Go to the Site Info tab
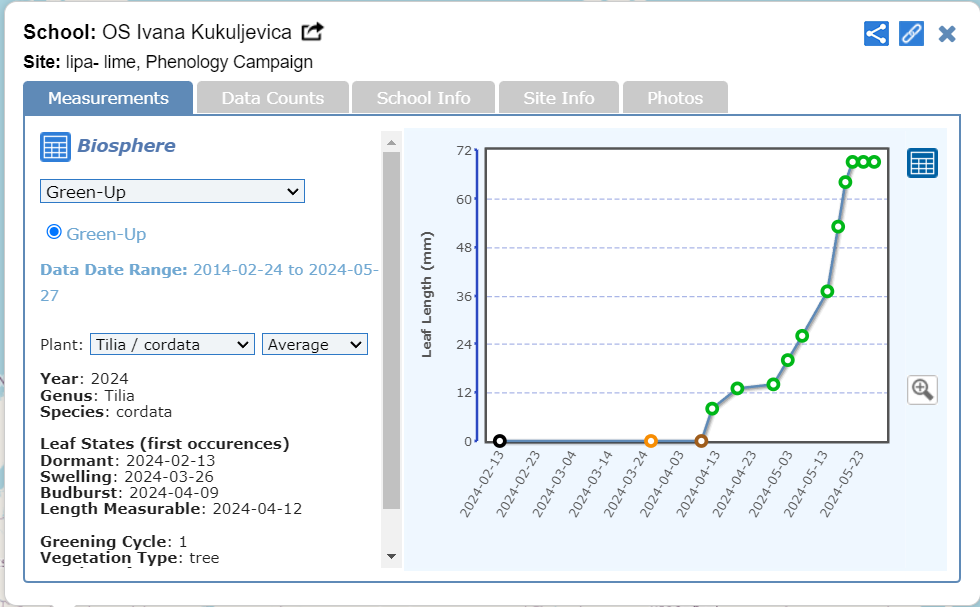 coord(559,98)
